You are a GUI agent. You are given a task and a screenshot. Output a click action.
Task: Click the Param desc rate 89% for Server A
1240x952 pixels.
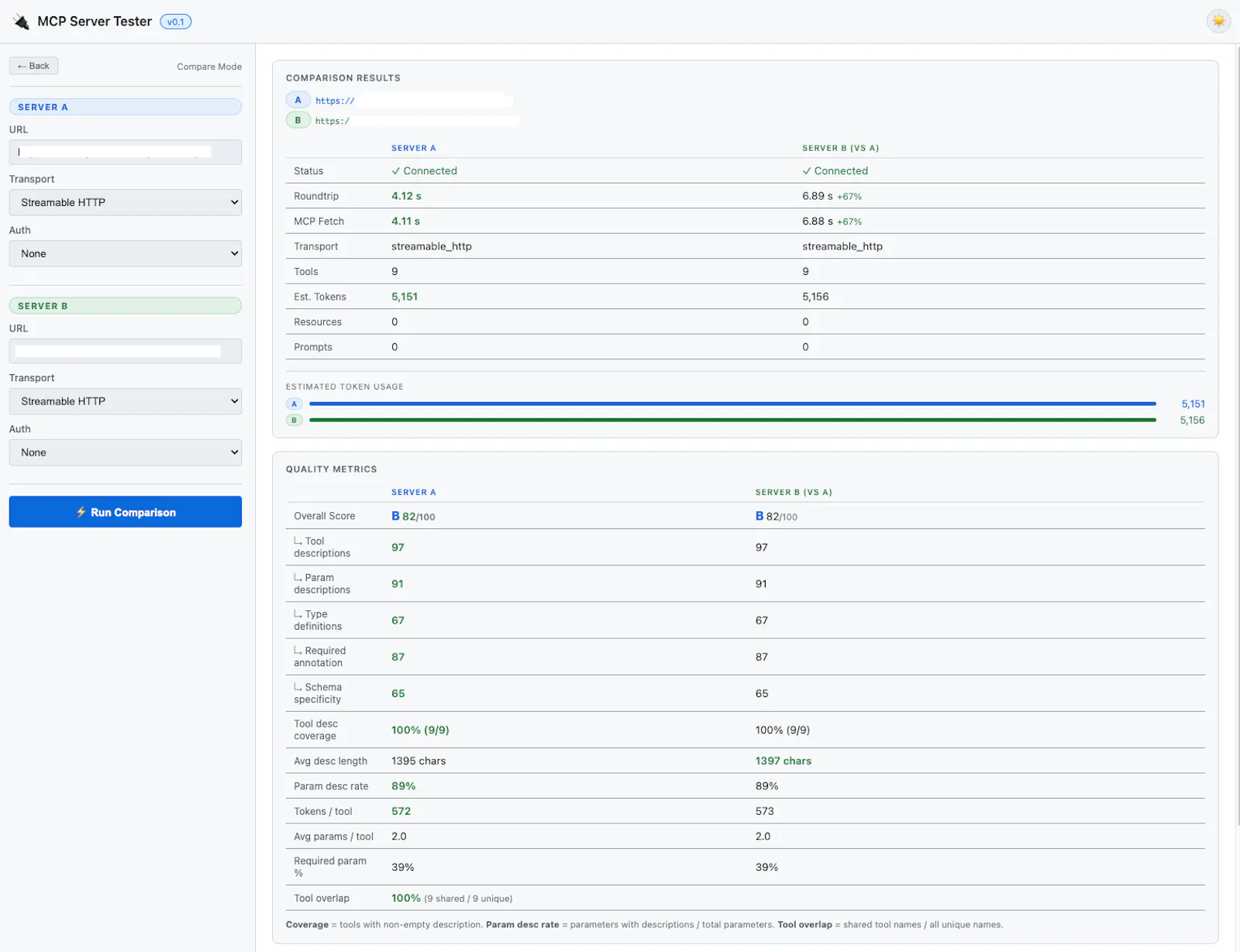pos(403,786)
